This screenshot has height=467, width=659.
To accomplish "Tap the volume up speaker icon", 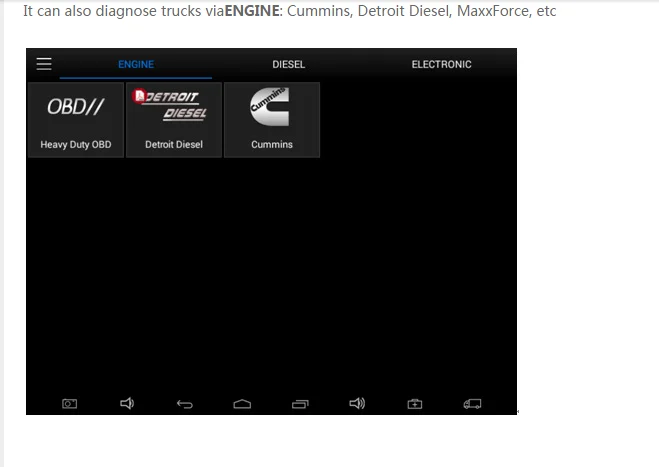I will click(357, 404).
